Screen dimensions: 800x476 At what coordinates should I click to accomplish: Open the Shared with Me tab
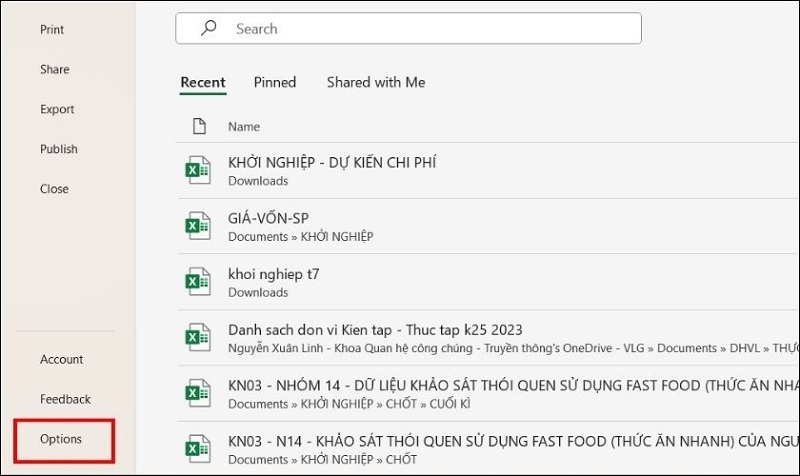[x=376, y=83]
